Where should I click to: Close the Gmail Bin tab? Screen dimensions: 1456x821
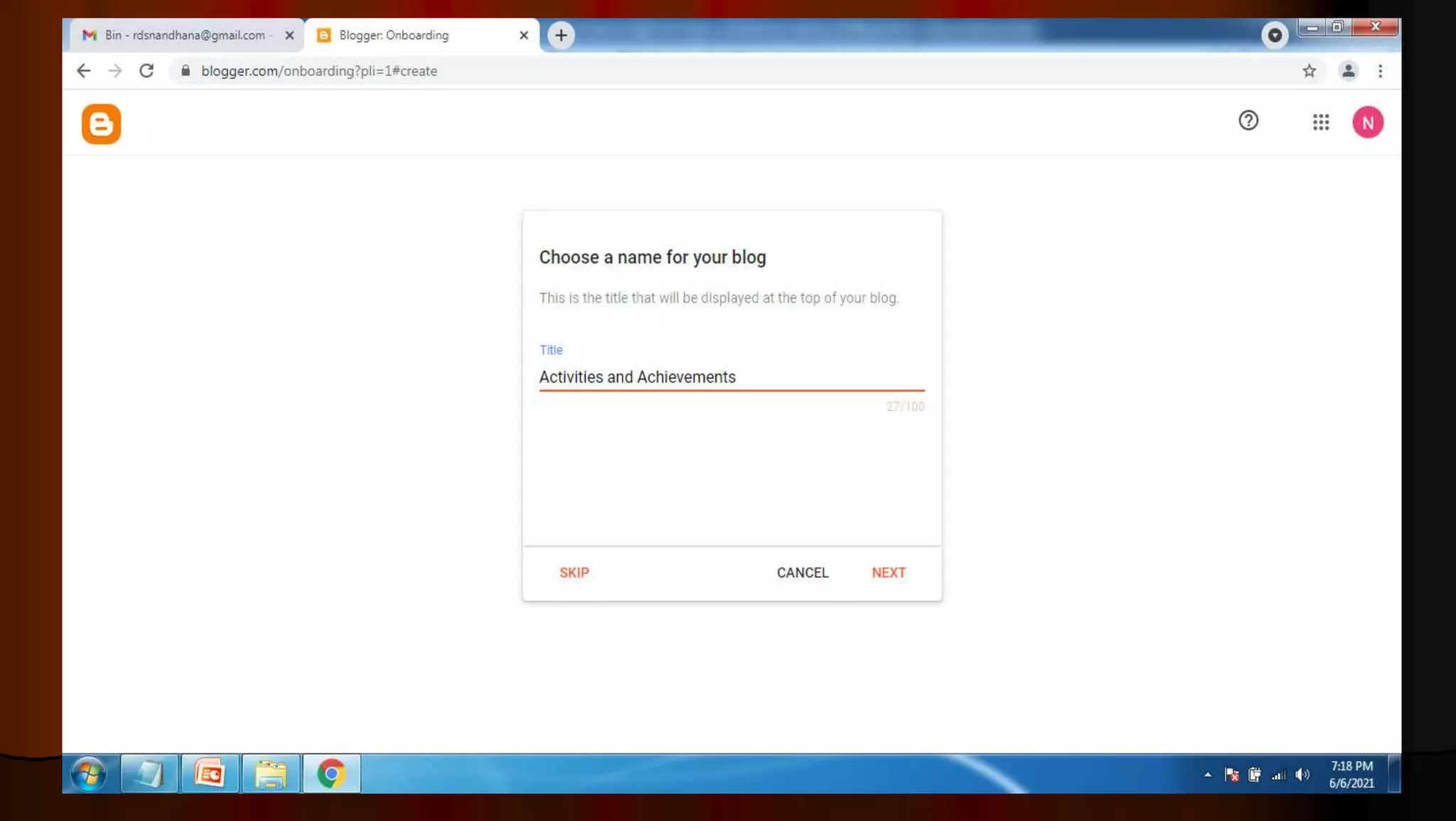[289, 35]
